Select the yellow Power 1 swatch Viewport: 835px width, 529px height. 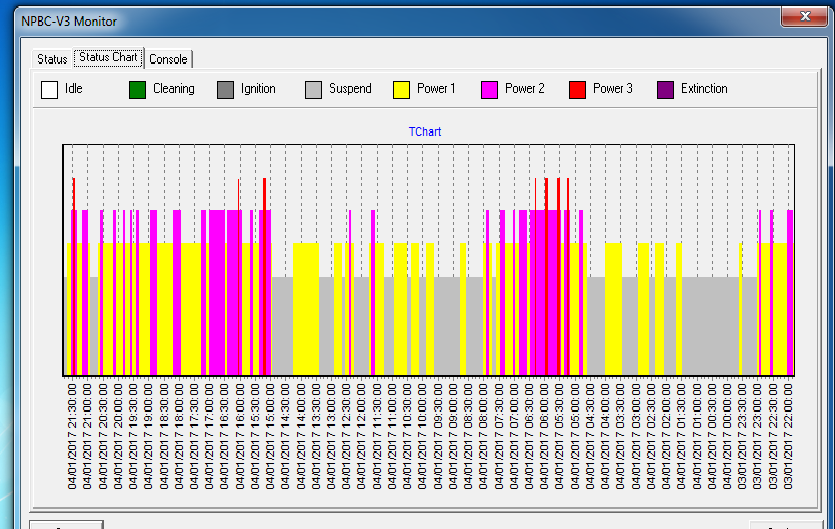[401, 90]
